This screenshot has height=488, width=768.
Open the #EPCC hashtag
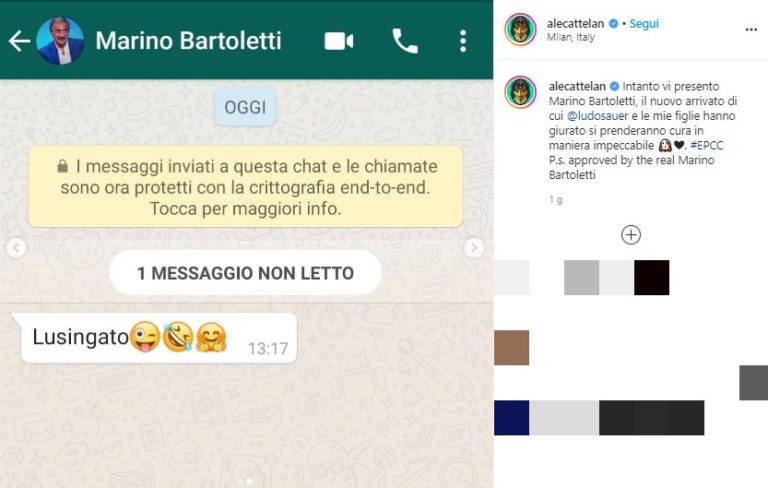tap(706, 146)
